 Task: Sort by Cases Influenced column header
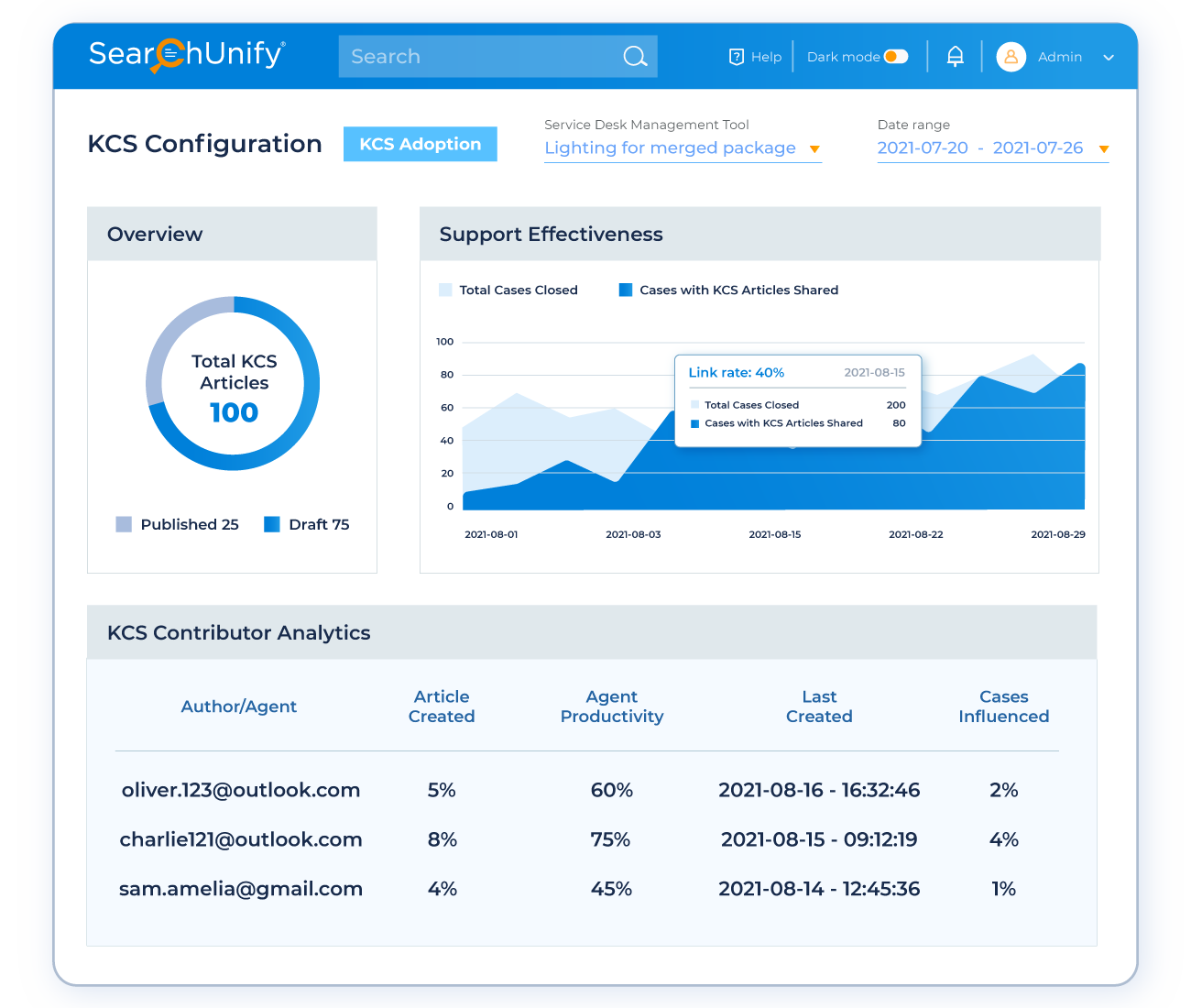tap(1004, 707)
